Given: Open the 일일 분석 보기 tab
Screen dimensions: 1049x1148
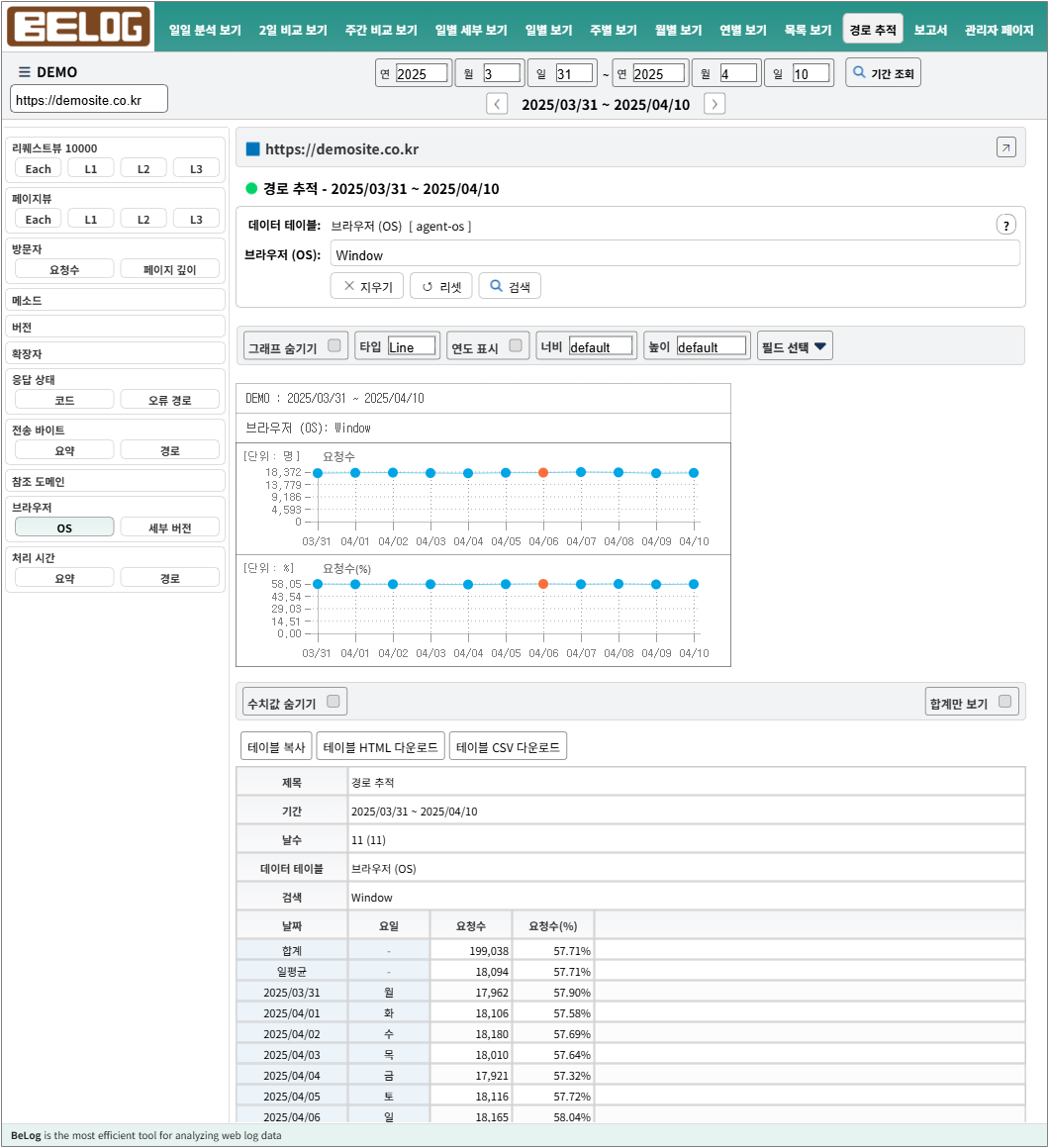Looking at the screenshot, I should [x=205, y=30].
